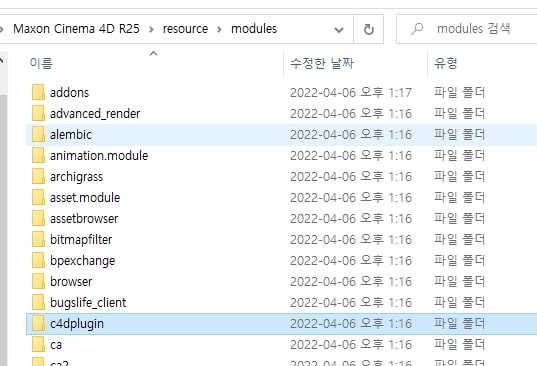The image size is (537, 366).
Task: Select the advanced_render folder name
Action: tap(95, 114)
